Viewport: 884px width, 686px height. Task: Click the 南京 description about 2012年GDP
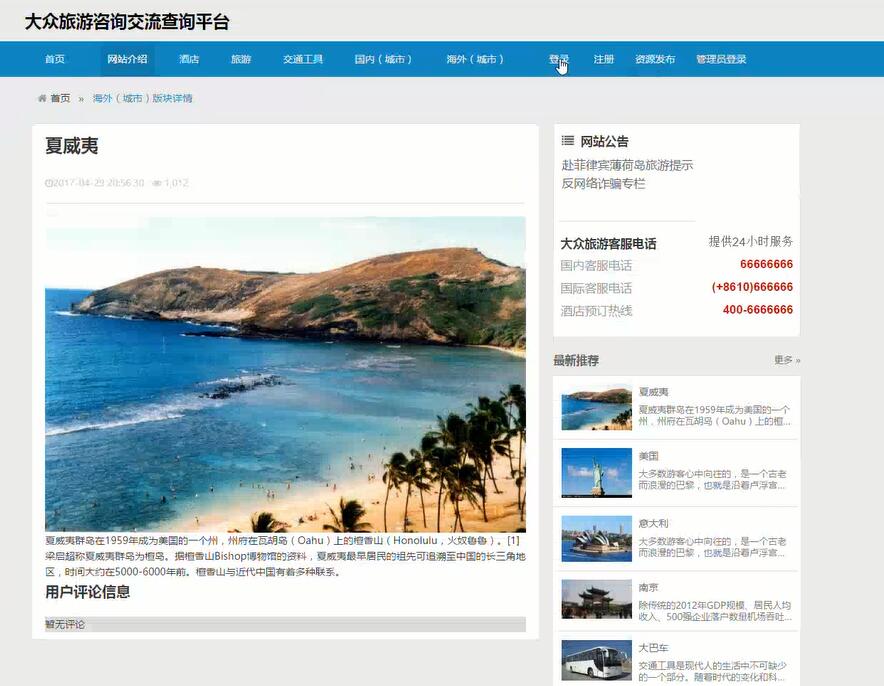pos(715,611)
